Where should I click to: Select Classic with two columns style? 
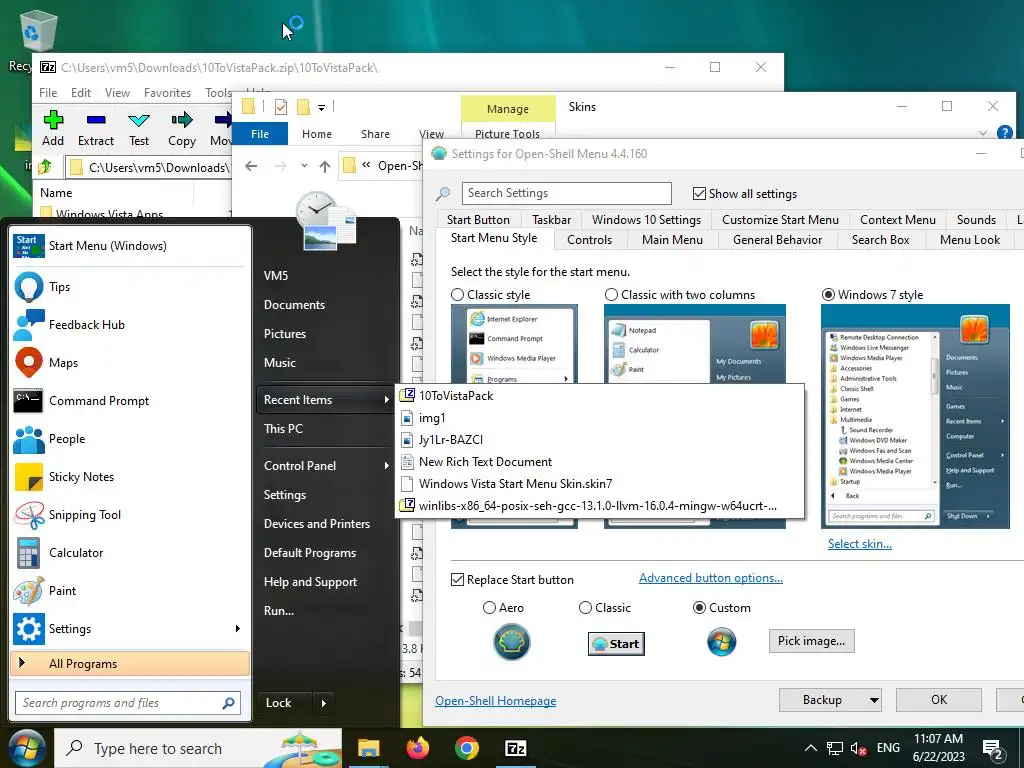(611, 295)
